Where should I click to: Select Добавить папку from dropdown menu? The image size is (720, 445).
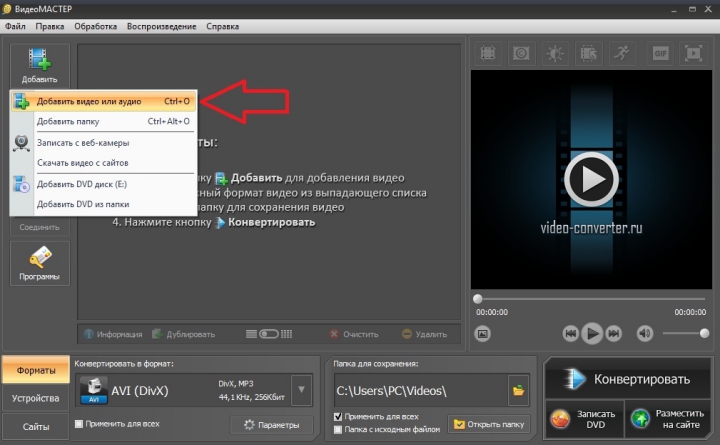(x=104, y=121)
